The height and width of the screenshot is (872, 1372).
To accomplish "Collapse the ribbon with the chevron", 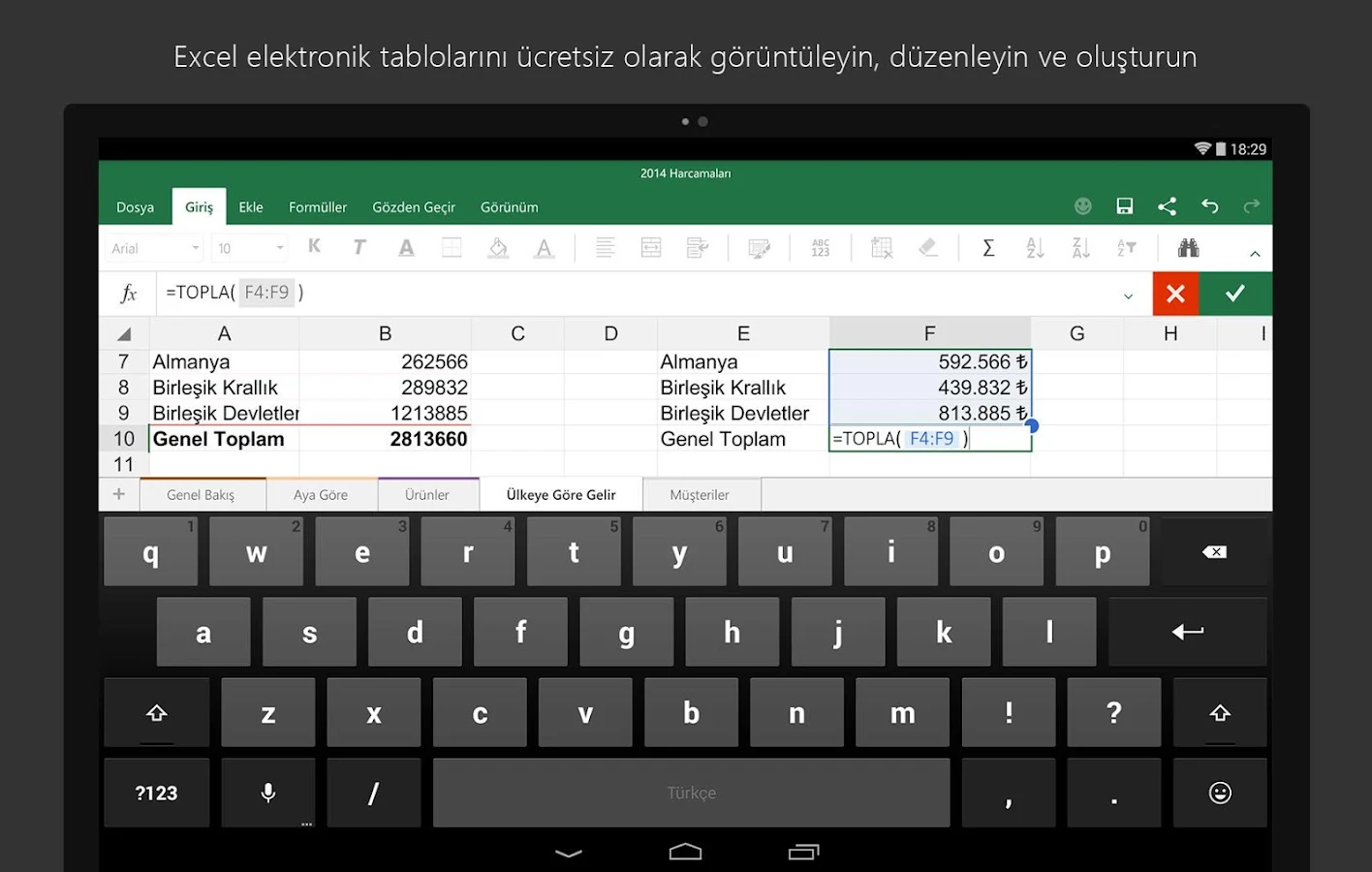I will click(1255, 250).
